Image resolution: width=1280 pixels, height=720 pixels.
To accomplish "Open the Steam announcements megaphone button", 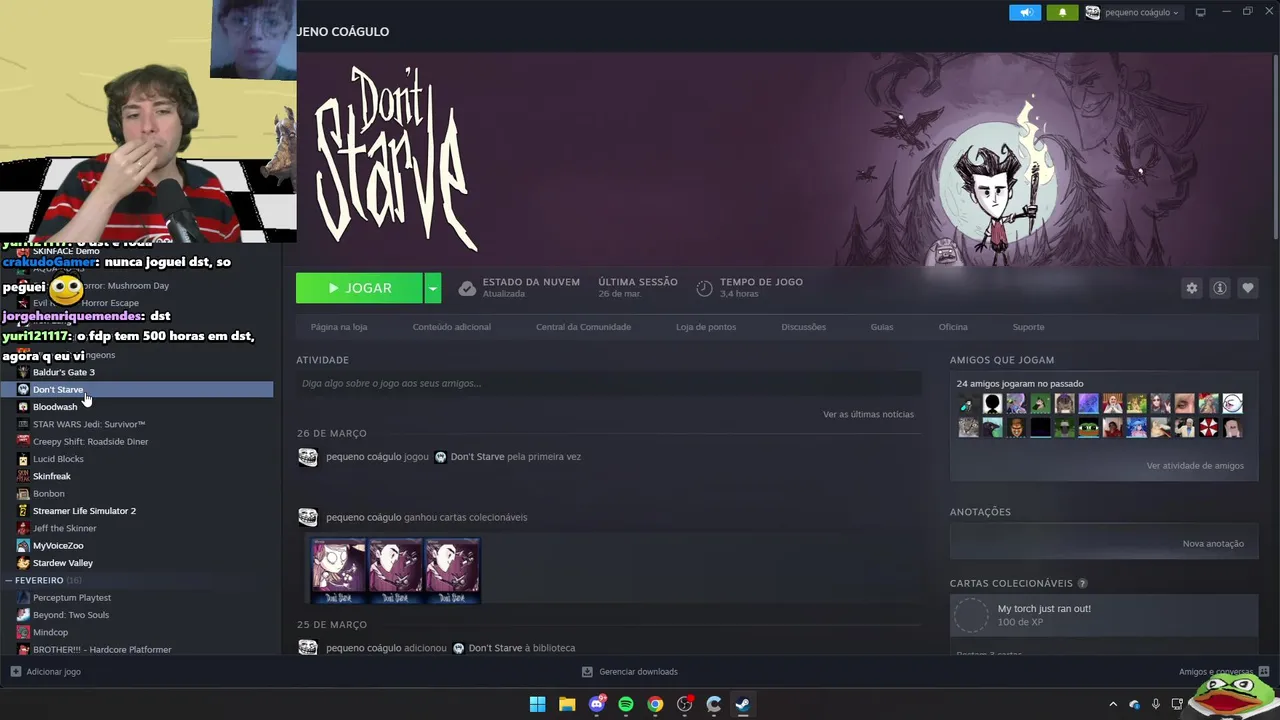I will (1025, 12).
